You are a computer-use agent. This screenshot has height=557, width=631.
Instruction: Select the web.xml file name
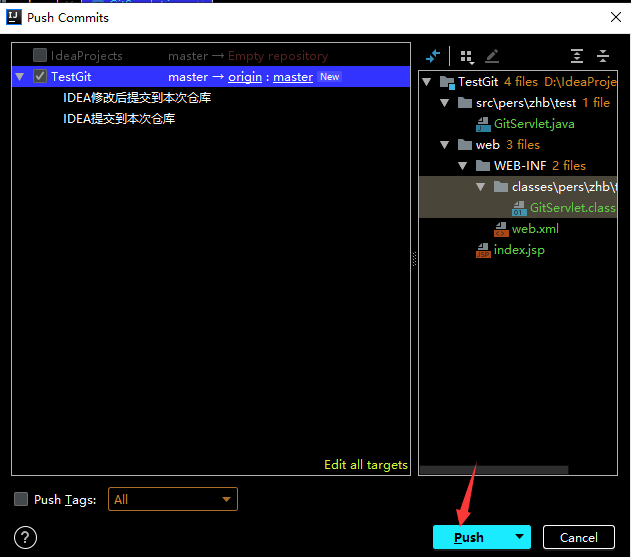coord(535,229)
